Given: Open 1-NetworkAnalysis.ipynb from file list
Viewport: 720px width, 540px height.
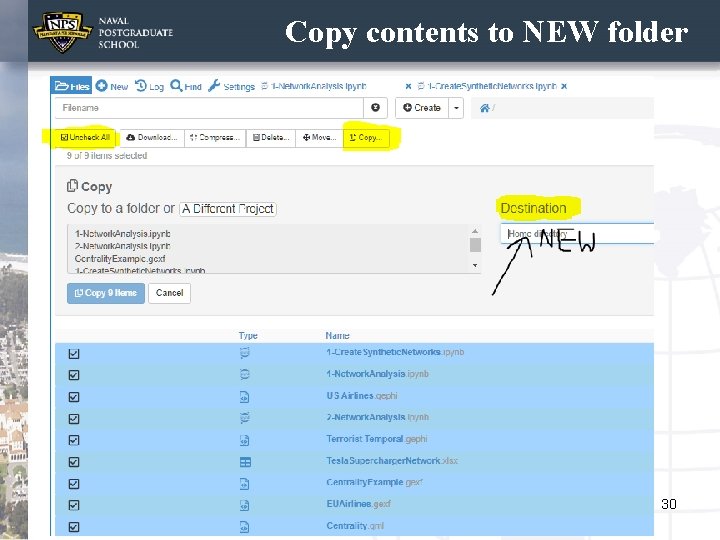Looking at the screenshot, I should 377,374.
